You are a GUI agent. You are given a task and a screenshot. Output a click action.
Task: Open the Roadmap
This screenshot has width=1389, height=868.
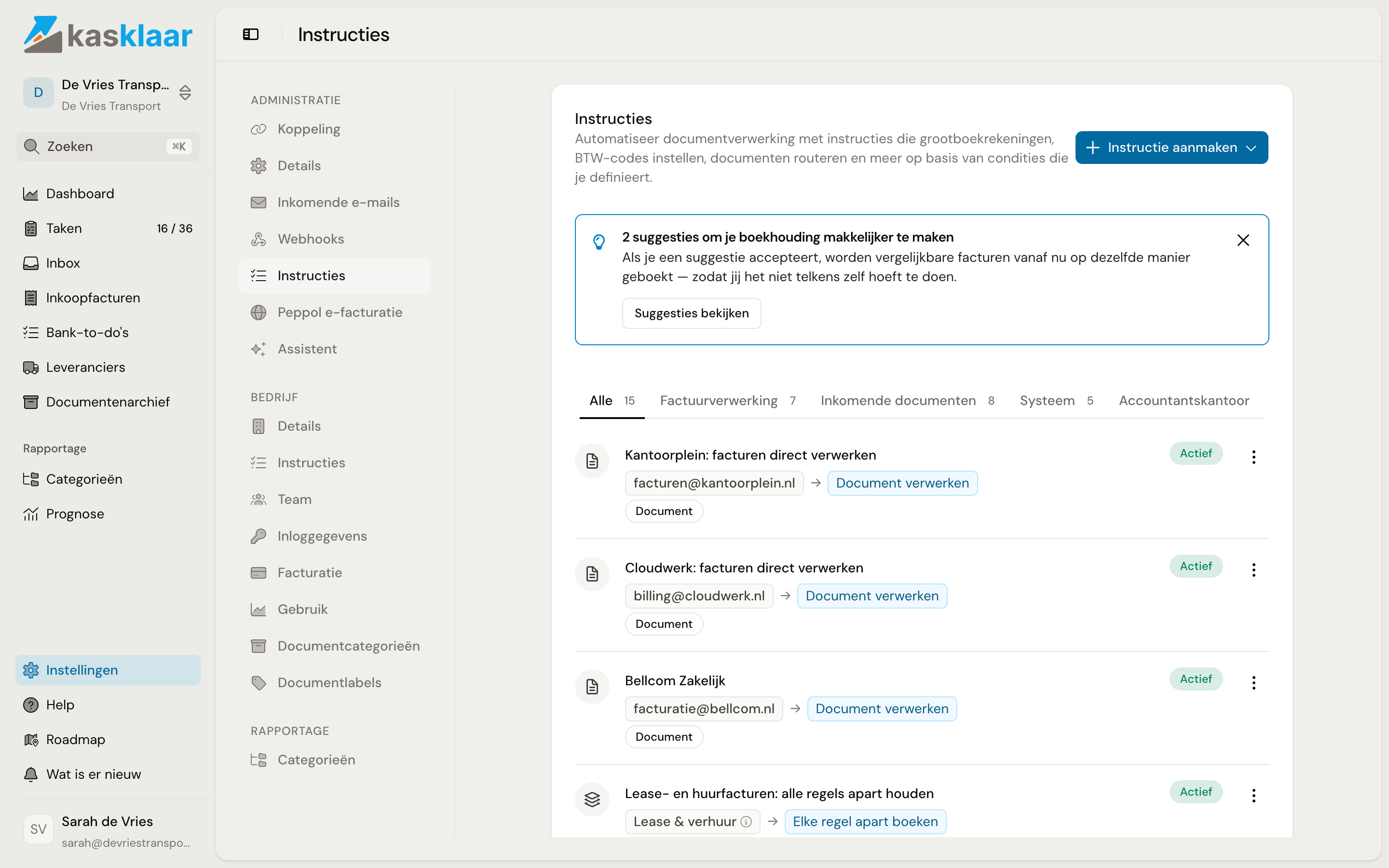[108, 739]
